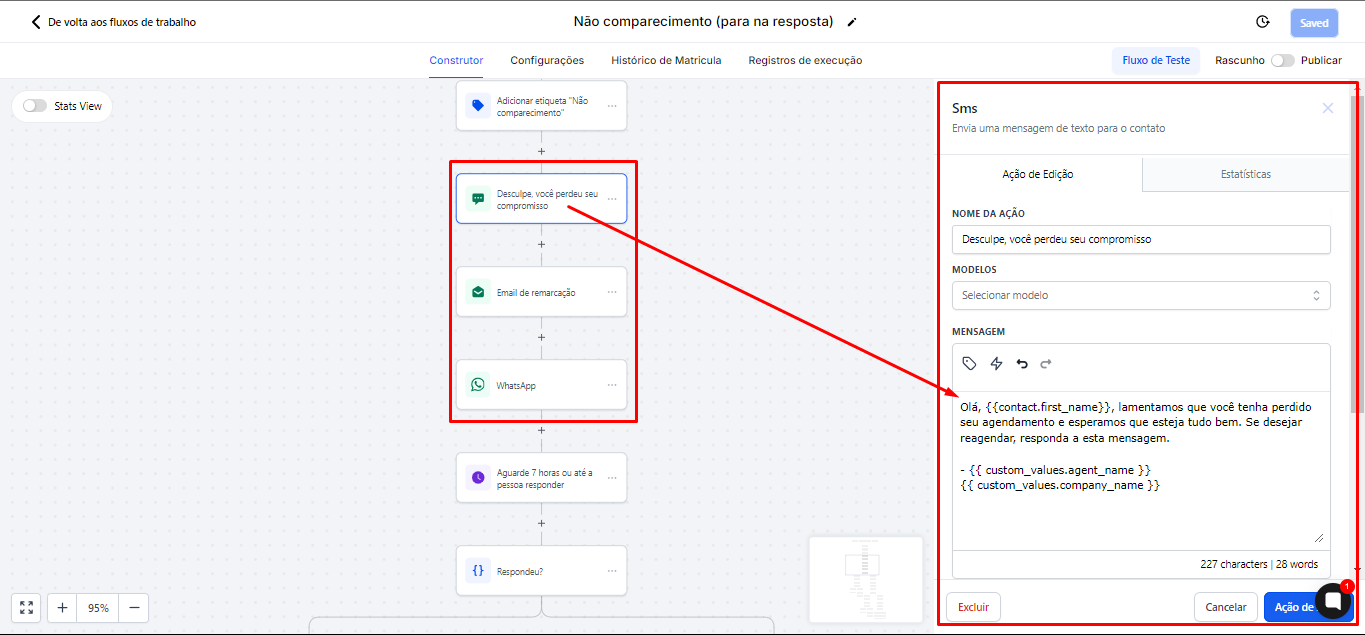Viewport: 1365px width, 635px height.
Task: Zoom in with the plus button
Action: pos(62,608)
